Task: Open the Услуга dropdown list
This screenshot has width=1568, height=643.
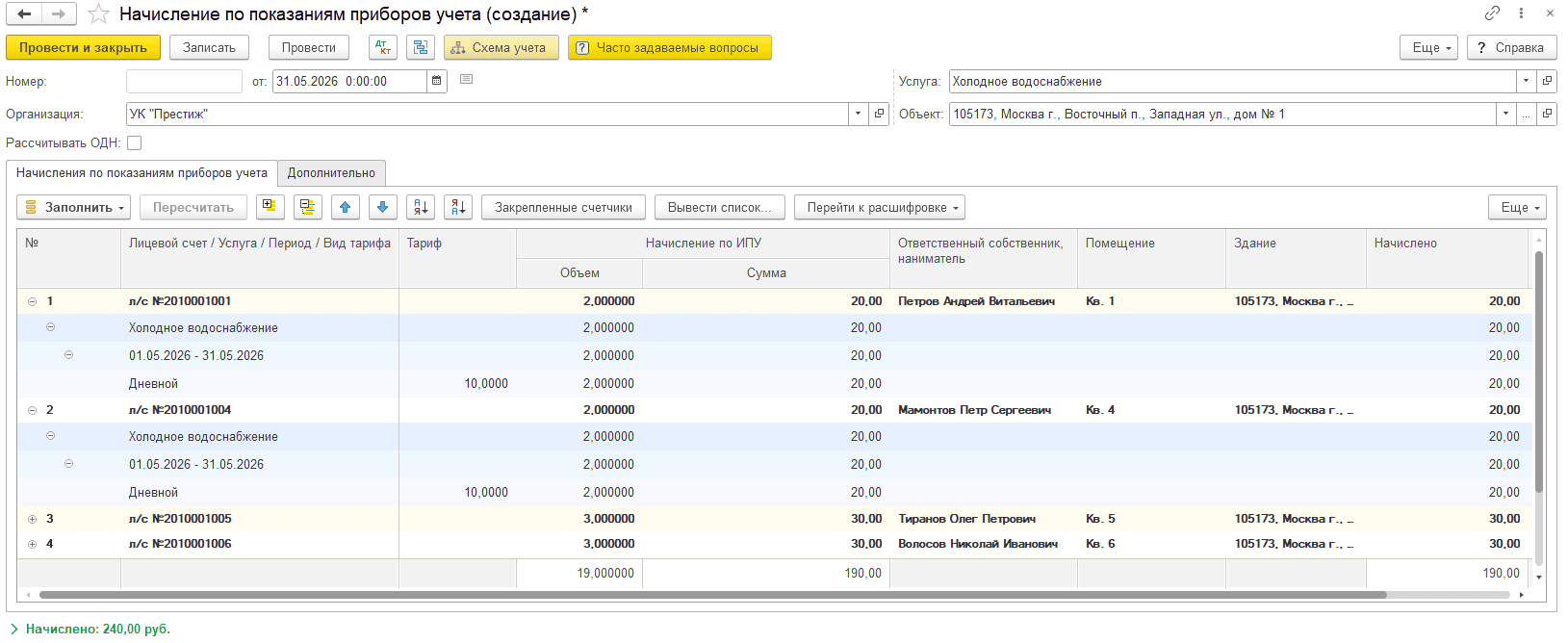Action: 1526,82
